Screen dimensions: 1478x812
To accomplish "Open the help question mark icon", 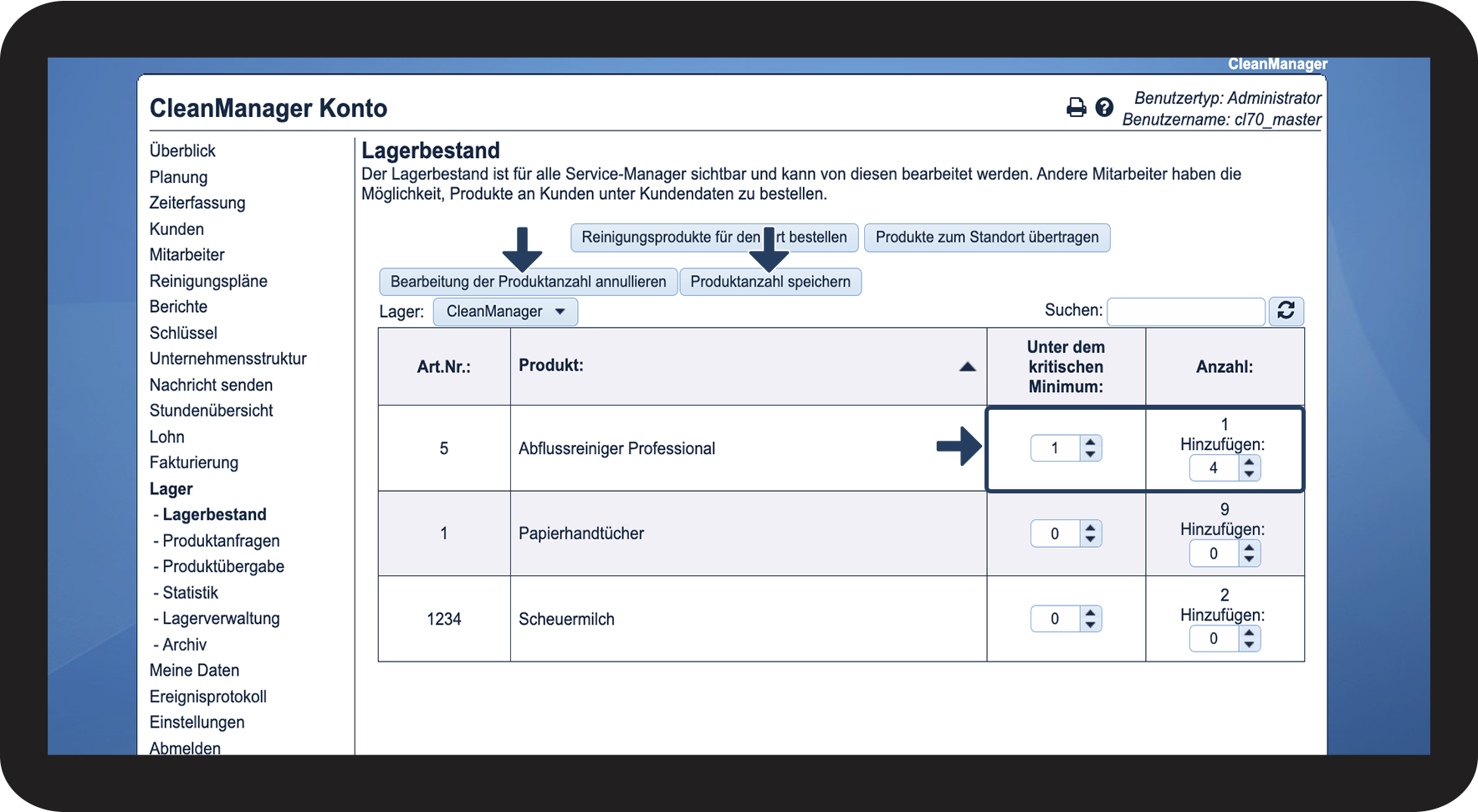I will click(1104, 107).
